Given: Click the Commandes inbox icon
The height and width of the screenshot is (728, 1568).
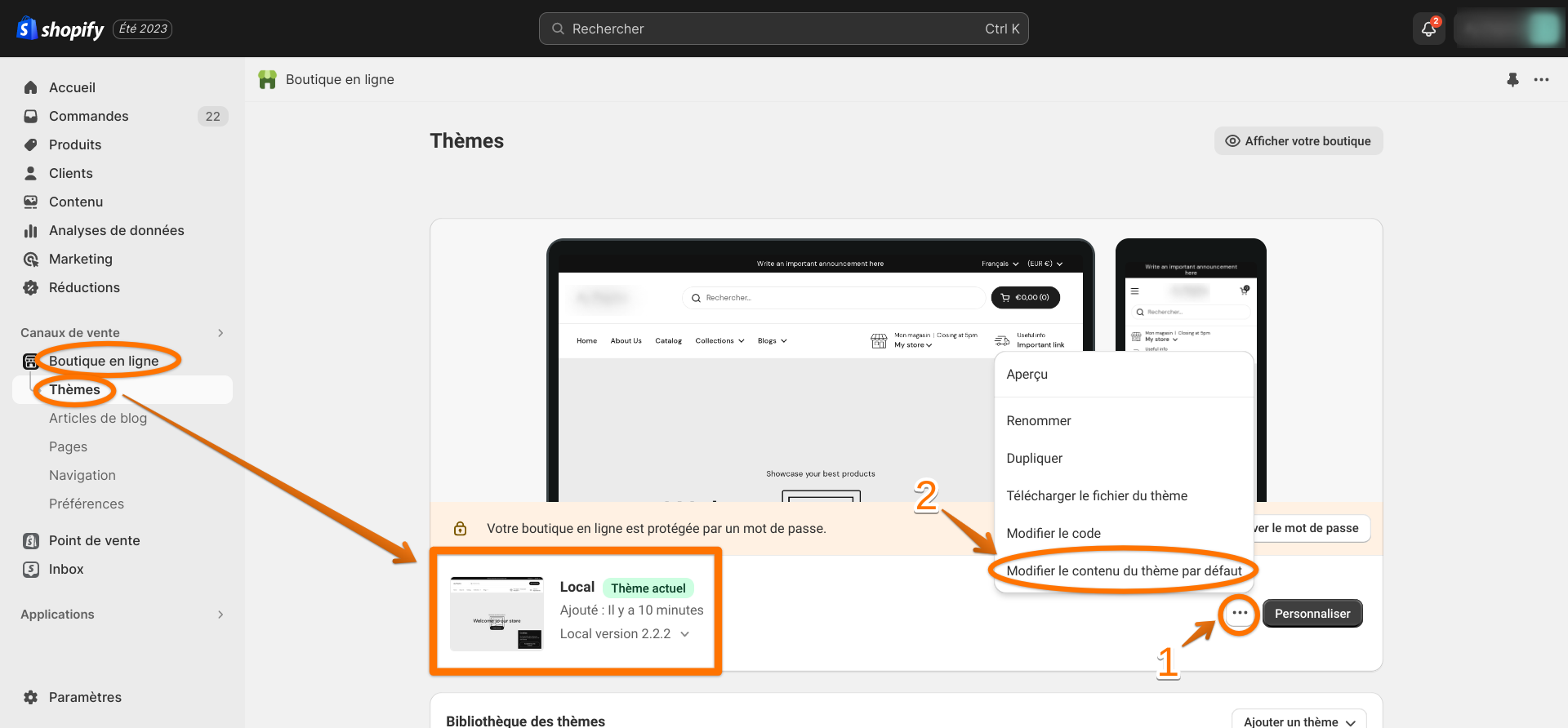Looking at the screenshot, I should [x=31, y=116].
